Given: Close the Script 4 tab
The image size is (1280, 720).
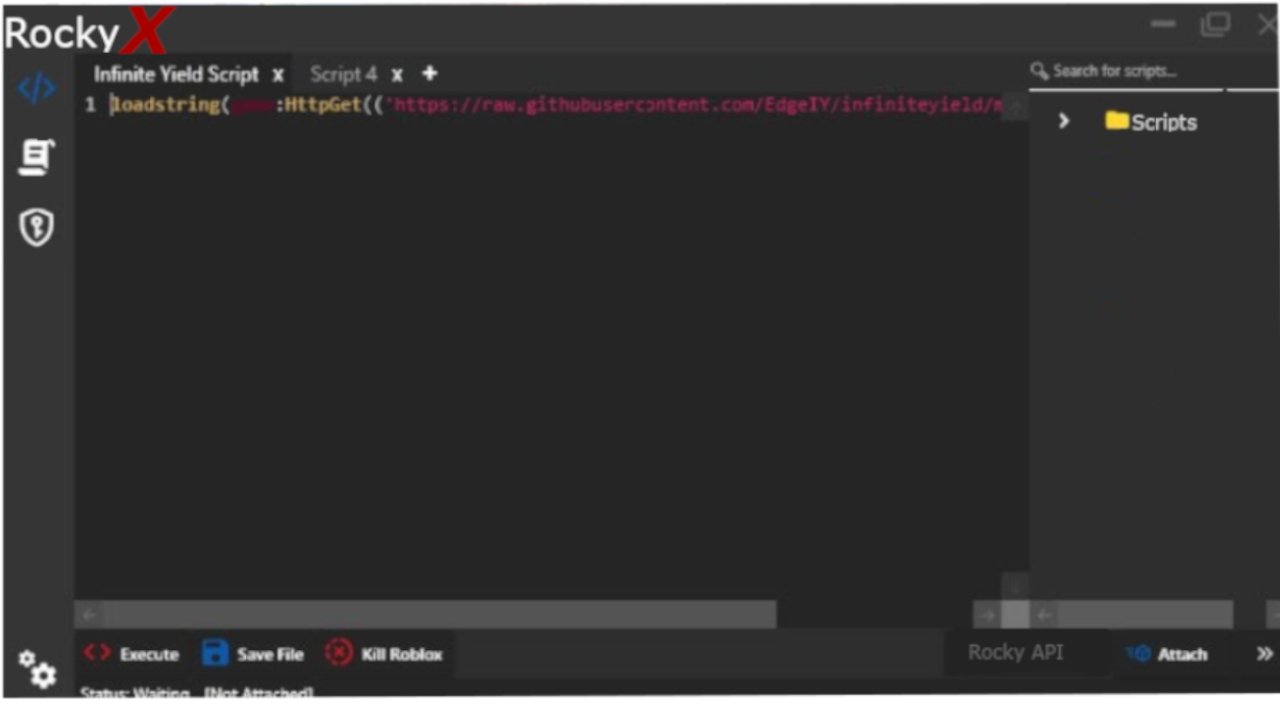Looking at the screenshot, I should click(397, 75).
